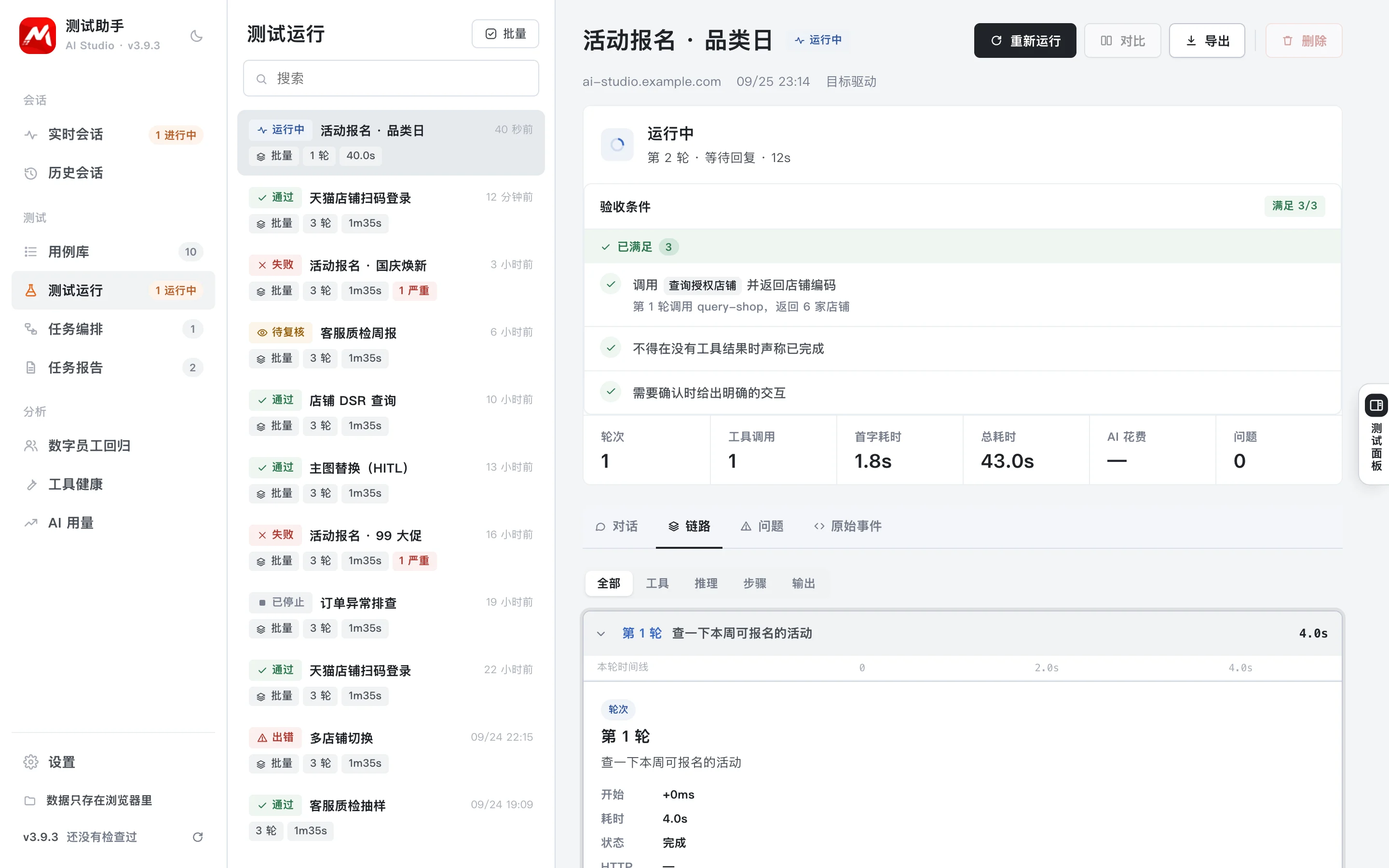The width and height of the screenshot is (1389, 868).
Task: Click the 1 严重 tag on 国庆焕新
Action: (x=414, y=291)
